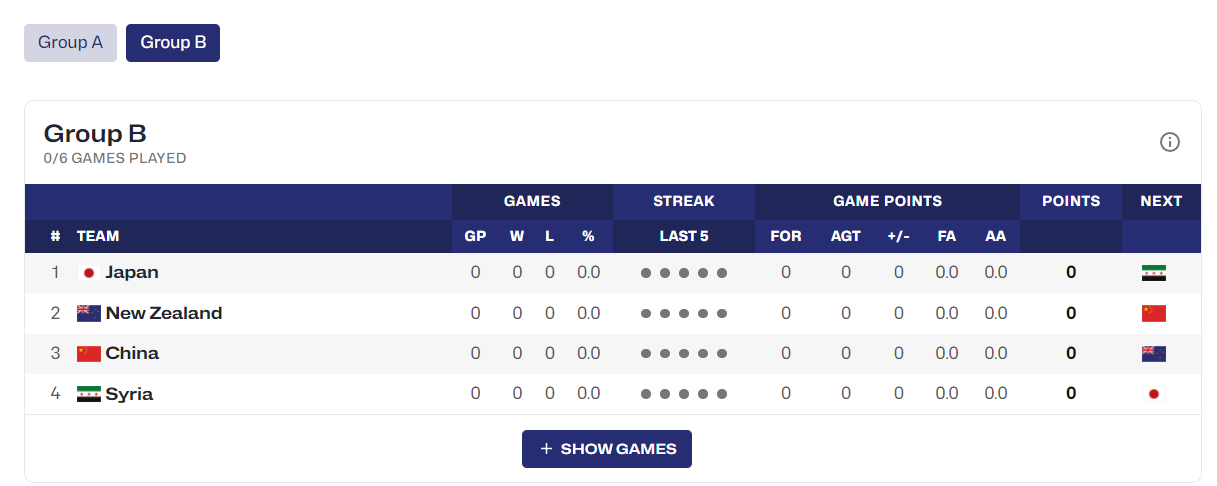Click the POINTS column header
Image resolution: width=1217 pixels, height=486 pixels.
coord(1071,201)
